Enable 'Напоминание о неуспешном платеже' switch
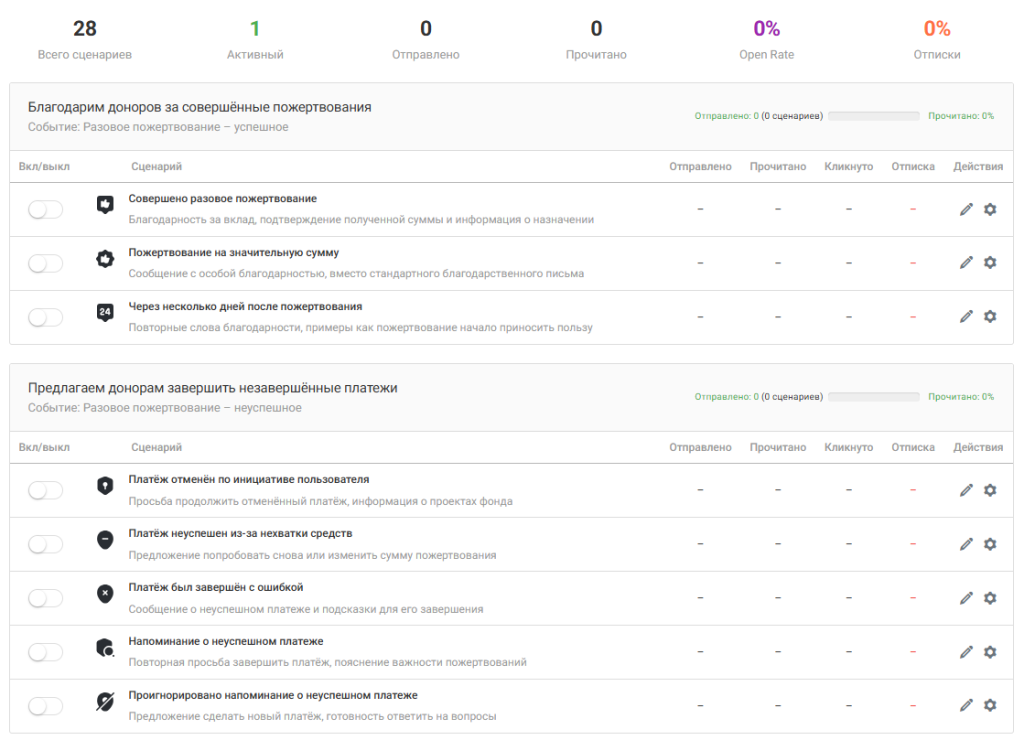This screenshot has height=740, width=1024. pyautogui.click(x=45, y=652)
